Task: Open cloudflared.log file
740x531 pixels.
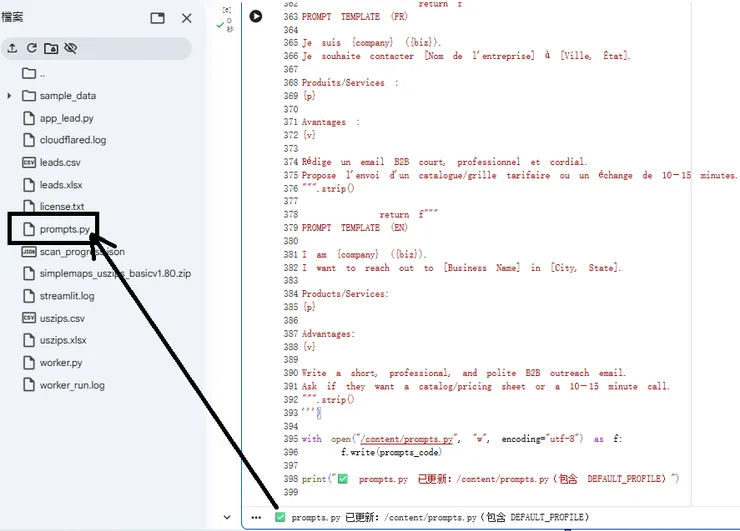Action: [73, 140]
